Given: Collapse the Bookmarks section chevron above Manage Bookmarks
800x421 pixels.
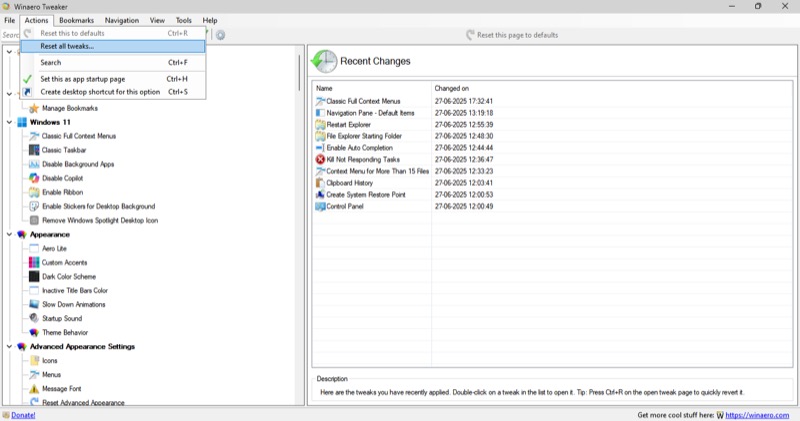Looking at the screenshot, I should [9, 94].
